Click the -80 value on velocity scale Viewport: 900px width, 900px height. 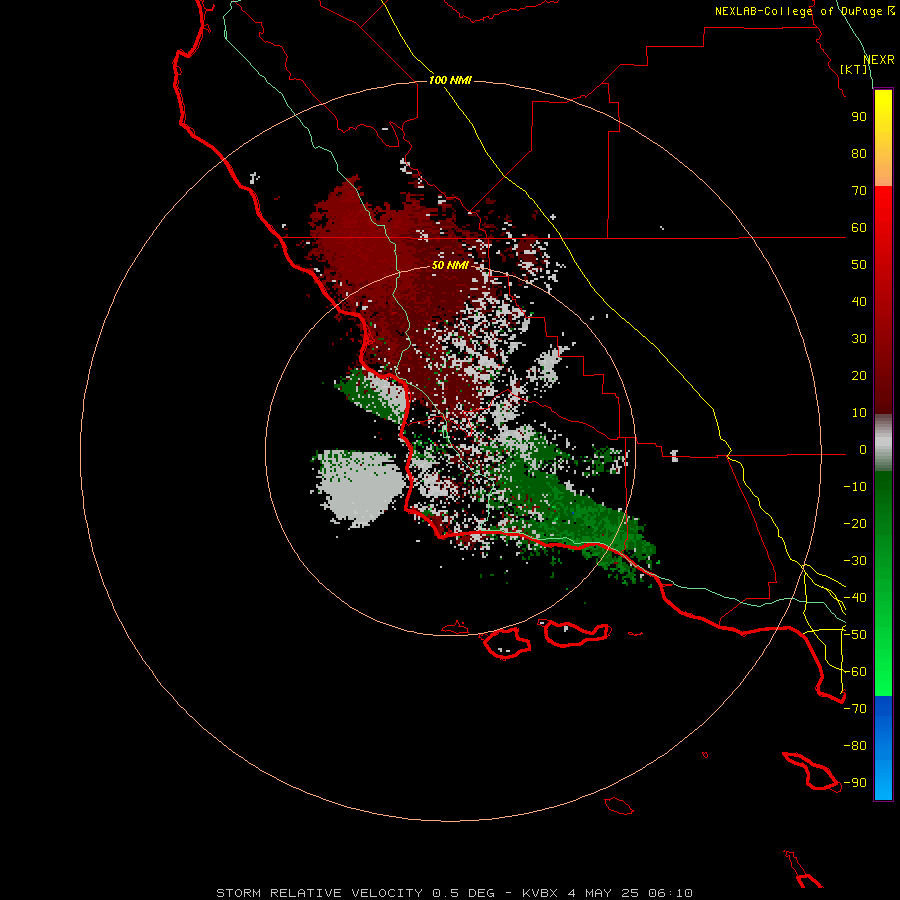coord(855,746)
